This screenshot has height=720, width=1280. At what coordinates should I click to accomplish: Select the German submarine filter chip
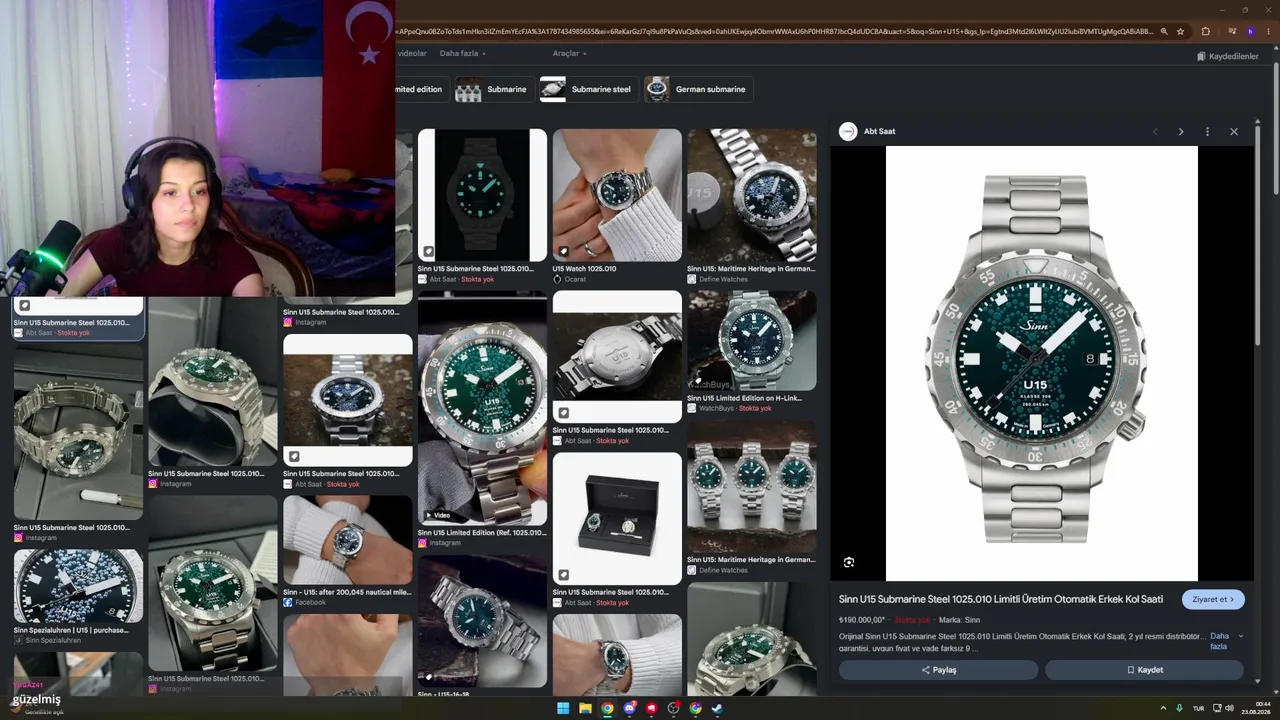pyautogui.click(x=698, y=89)
